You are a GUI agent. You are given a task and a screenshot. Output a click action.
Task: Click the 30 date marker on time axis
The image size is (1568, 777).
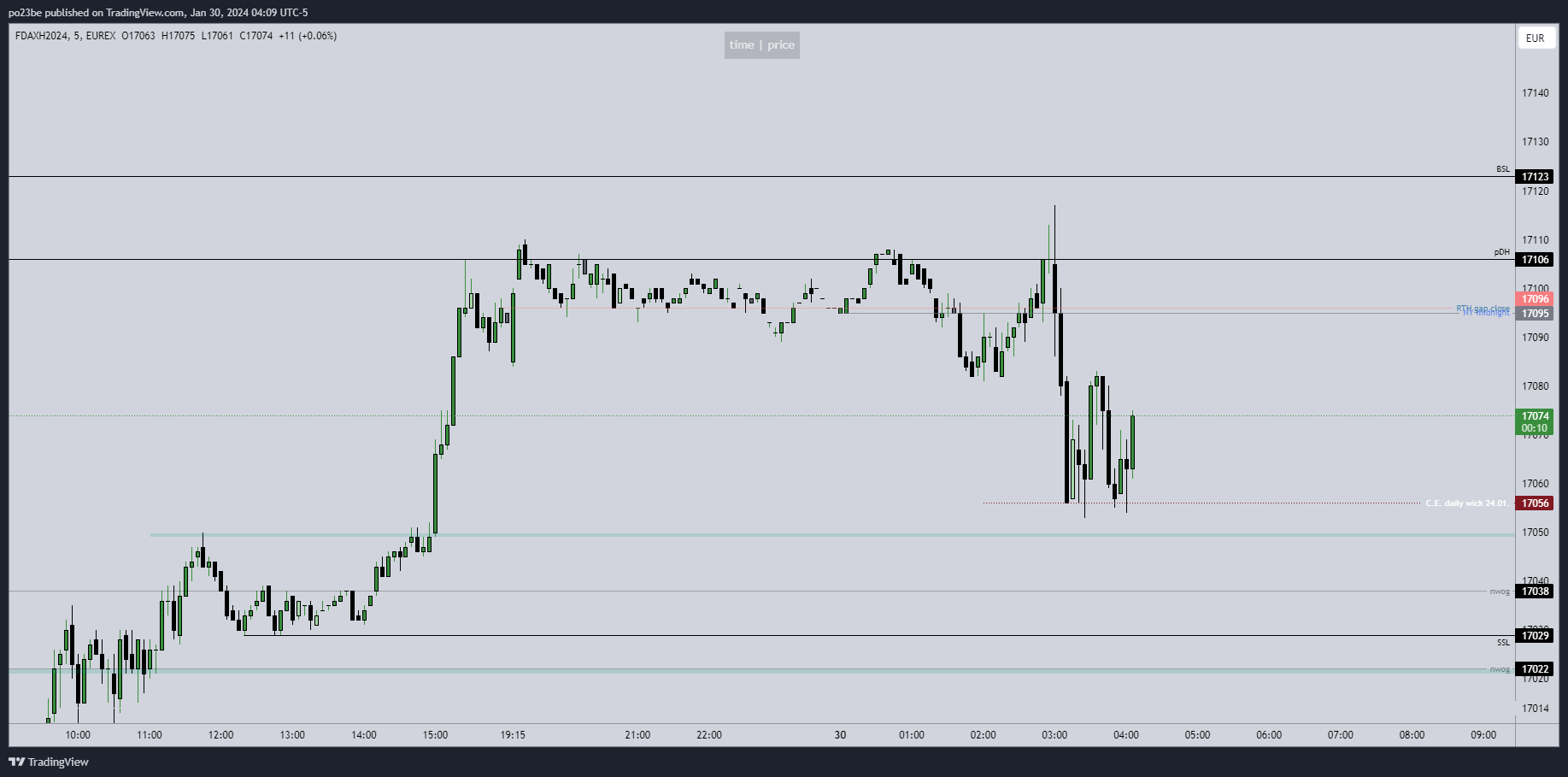tap(840, 735)
